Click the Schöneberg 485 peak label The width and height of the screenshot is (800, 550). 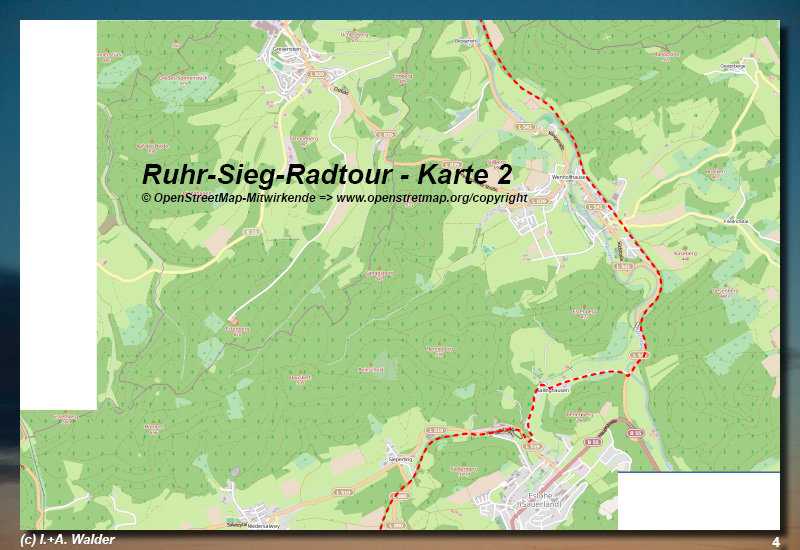(x=304, y=141)
